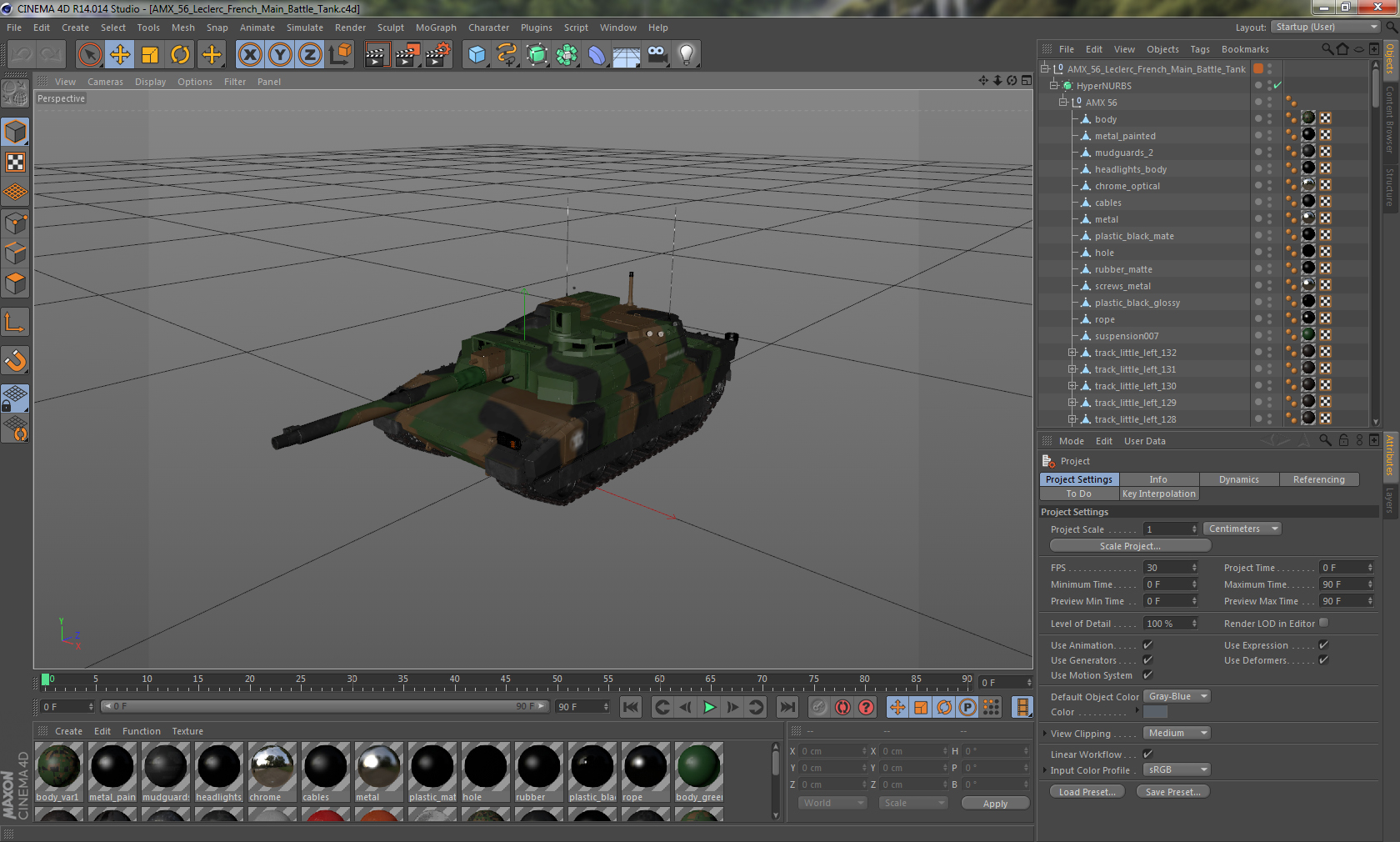Open the Sculpt menu
The image size is (1400, 842).
coord(391,28)
